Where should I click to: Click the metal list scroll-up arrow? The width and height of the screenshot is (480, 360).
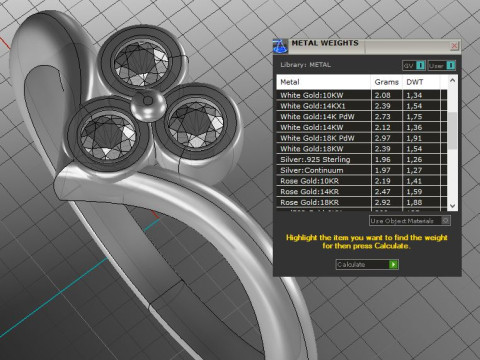point(452,80)
